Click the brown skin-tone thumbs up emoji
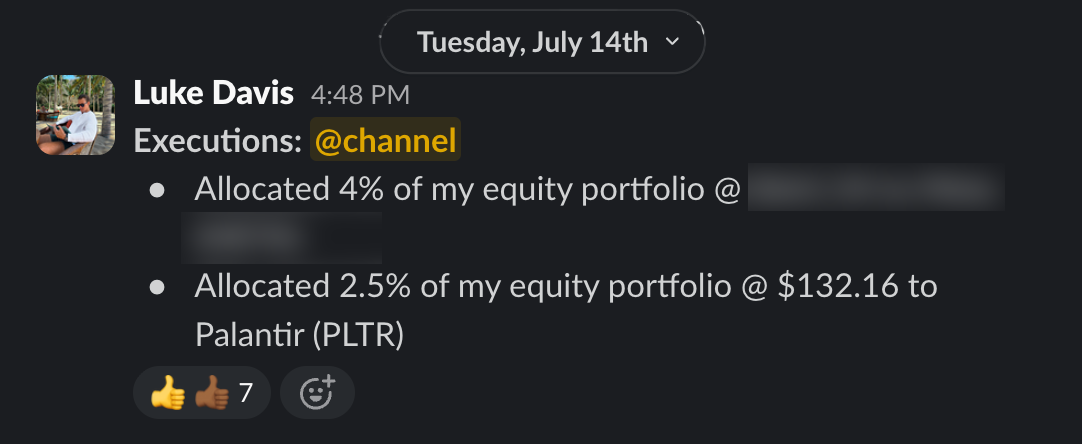This screenshot has height=444, width=1082. [212, 394]
